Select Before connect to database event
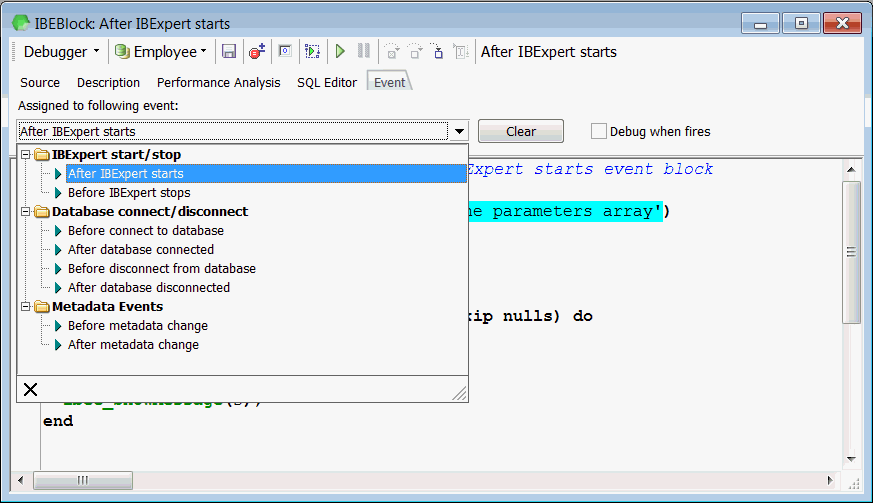The image size is (873, 503). pos(146,231)
